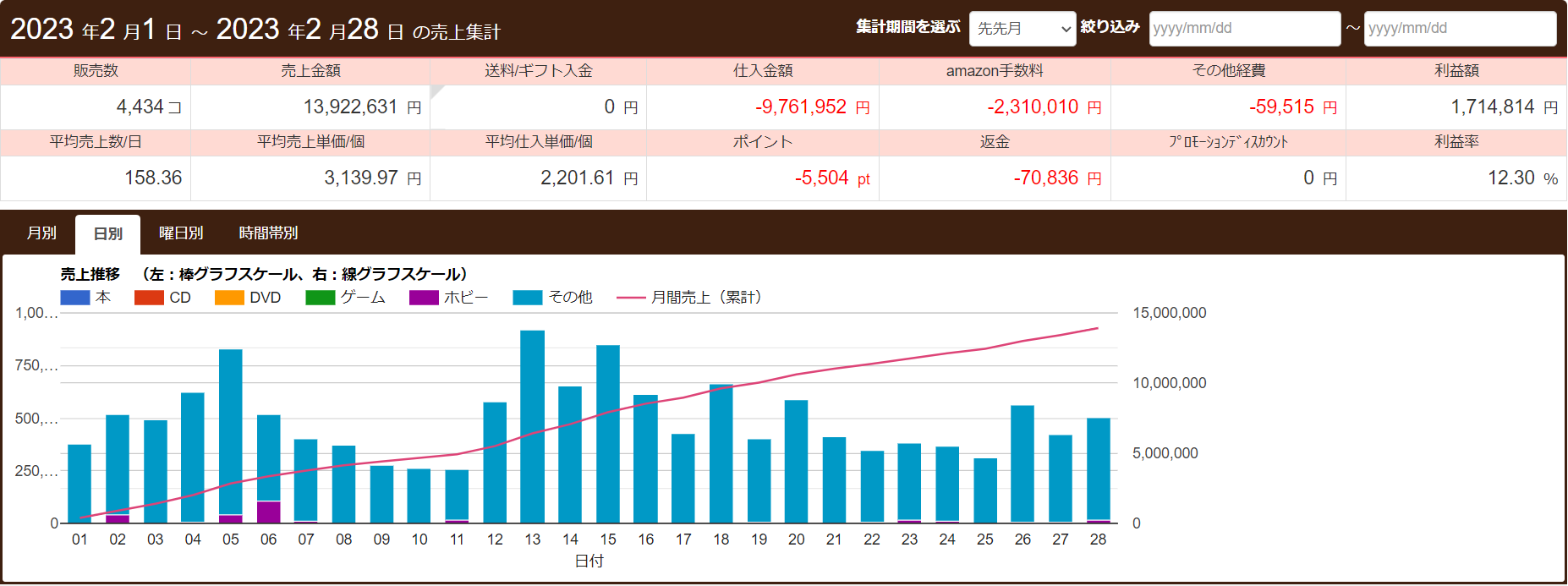Click the red CD legend swatch
1568x586 pixels.
pyautogui.click(x=149, y=298)
